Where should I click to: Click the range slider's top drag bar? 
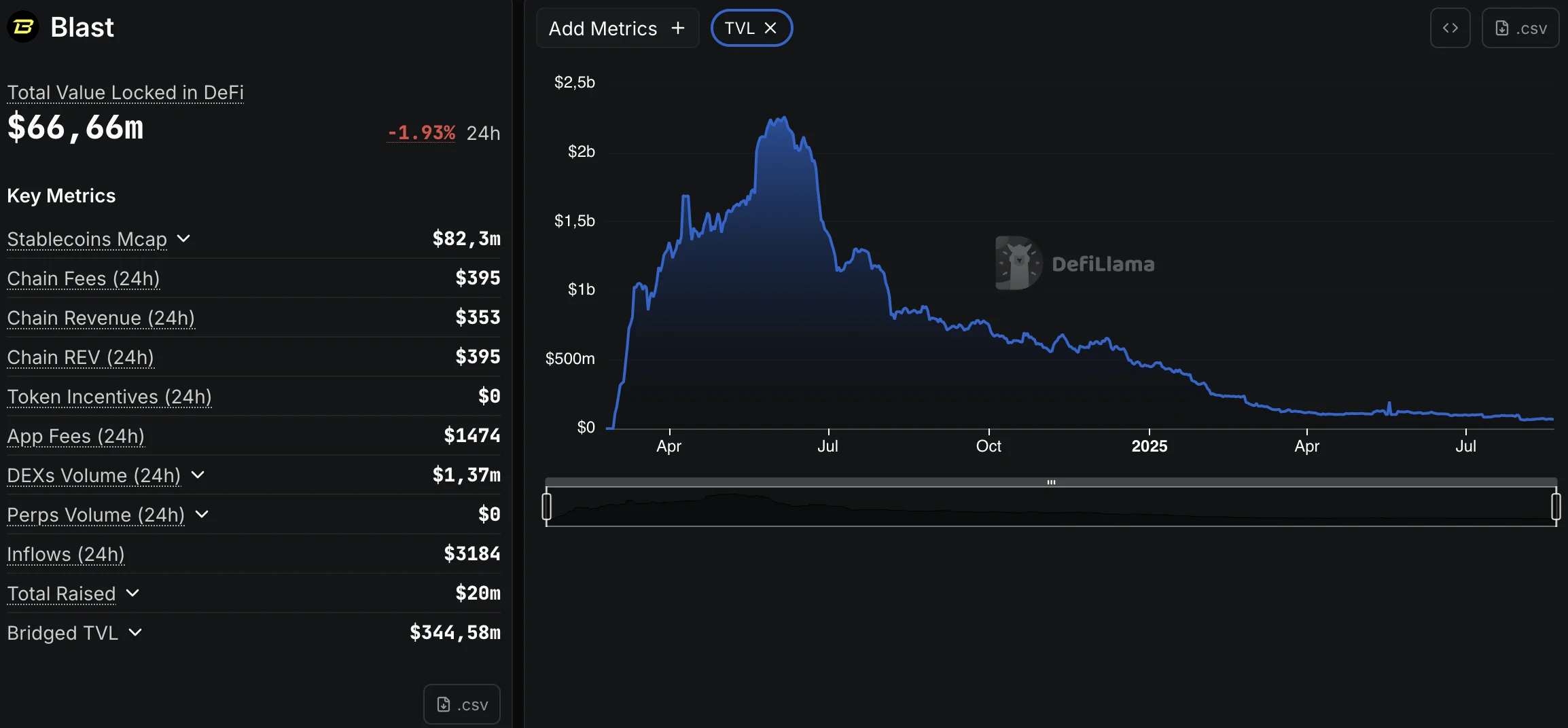[1050, 482]
